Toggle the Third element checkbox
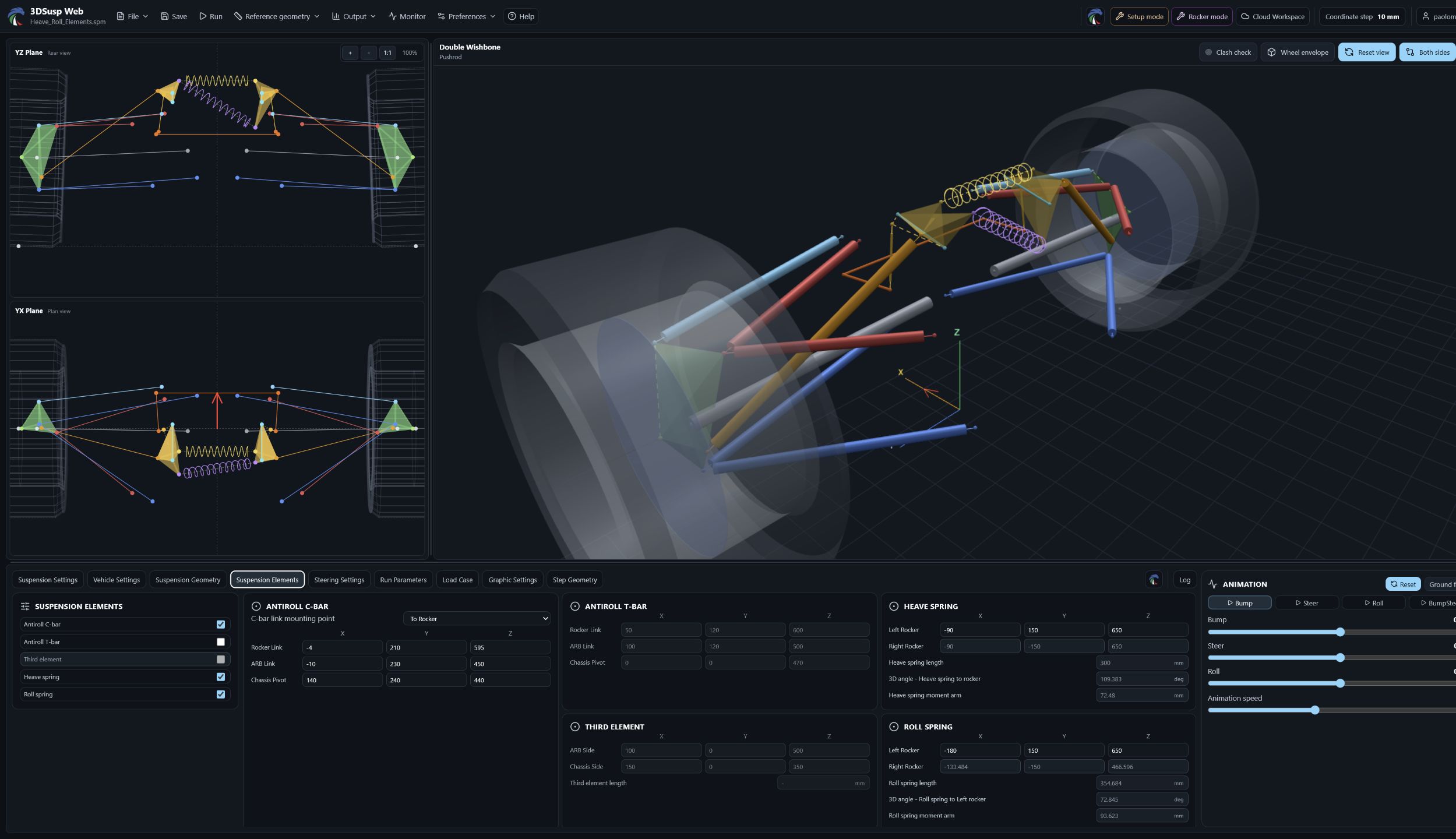 click(x=221, y=660)
